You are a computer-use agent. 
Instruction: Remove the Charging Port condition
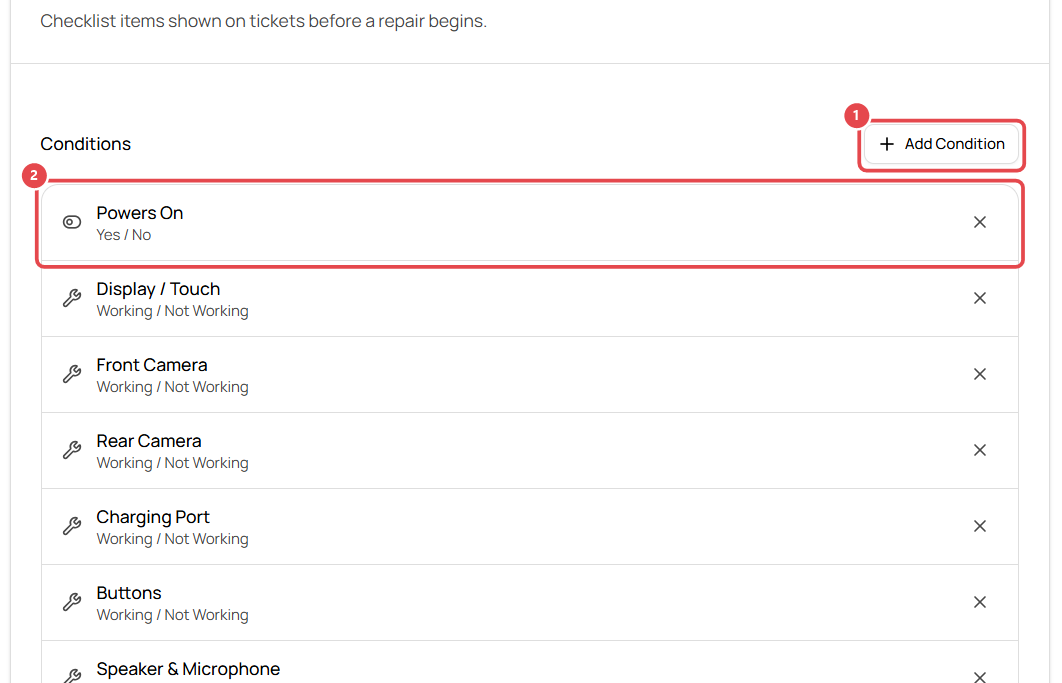(x=979, y=526)
